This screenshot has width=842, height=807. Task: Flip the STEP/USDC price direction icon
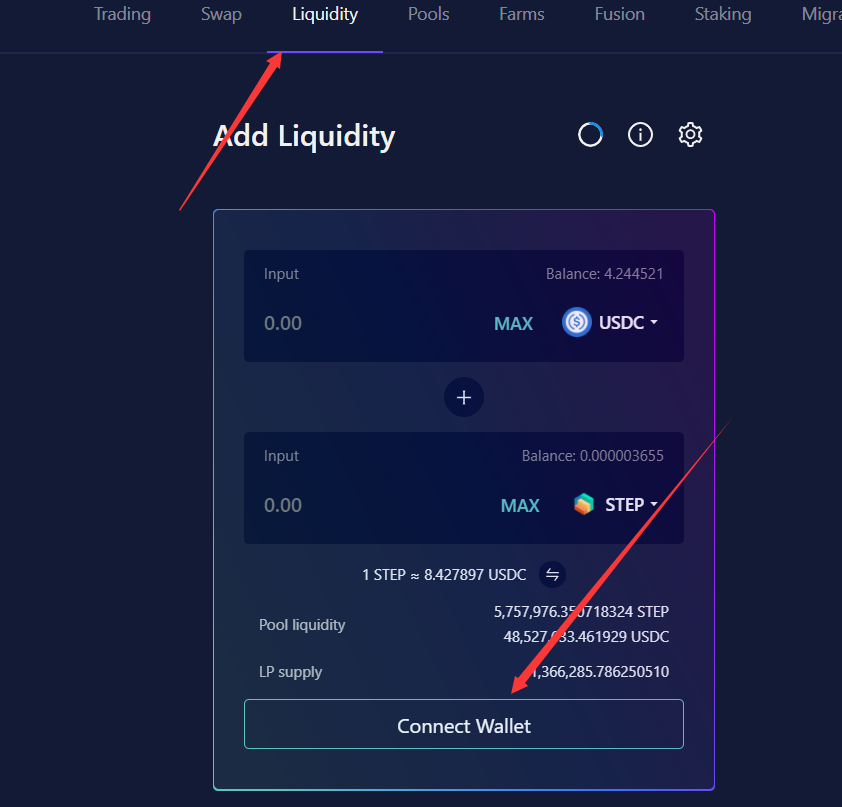tap(552, 575)
